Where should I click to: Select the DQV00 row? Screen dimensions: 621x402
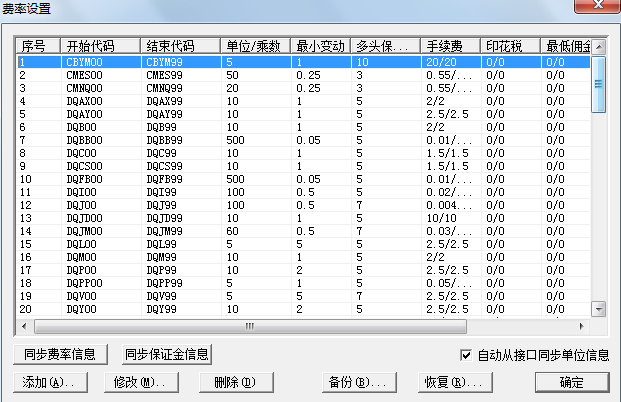[x=303, y=296]
